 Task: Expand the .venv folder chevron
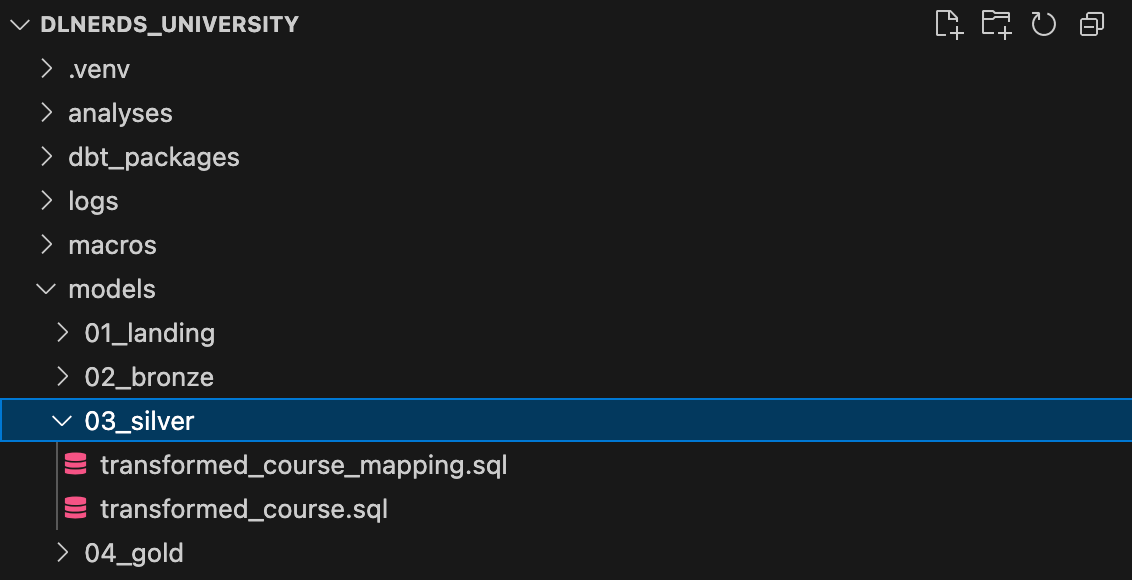coord(47,69)
